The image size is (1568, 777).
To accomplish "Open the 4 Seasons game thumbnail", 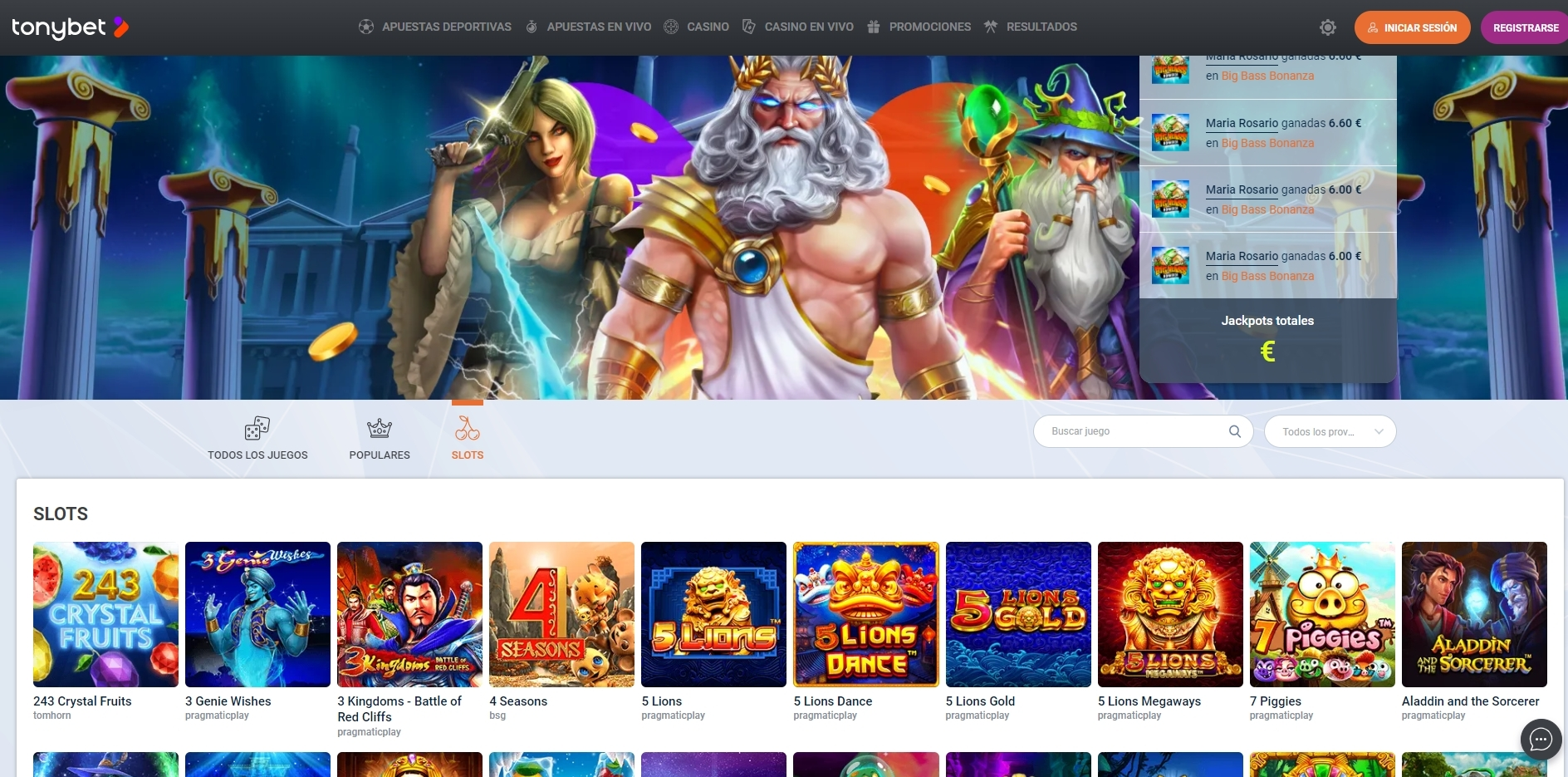I will 561,614.
